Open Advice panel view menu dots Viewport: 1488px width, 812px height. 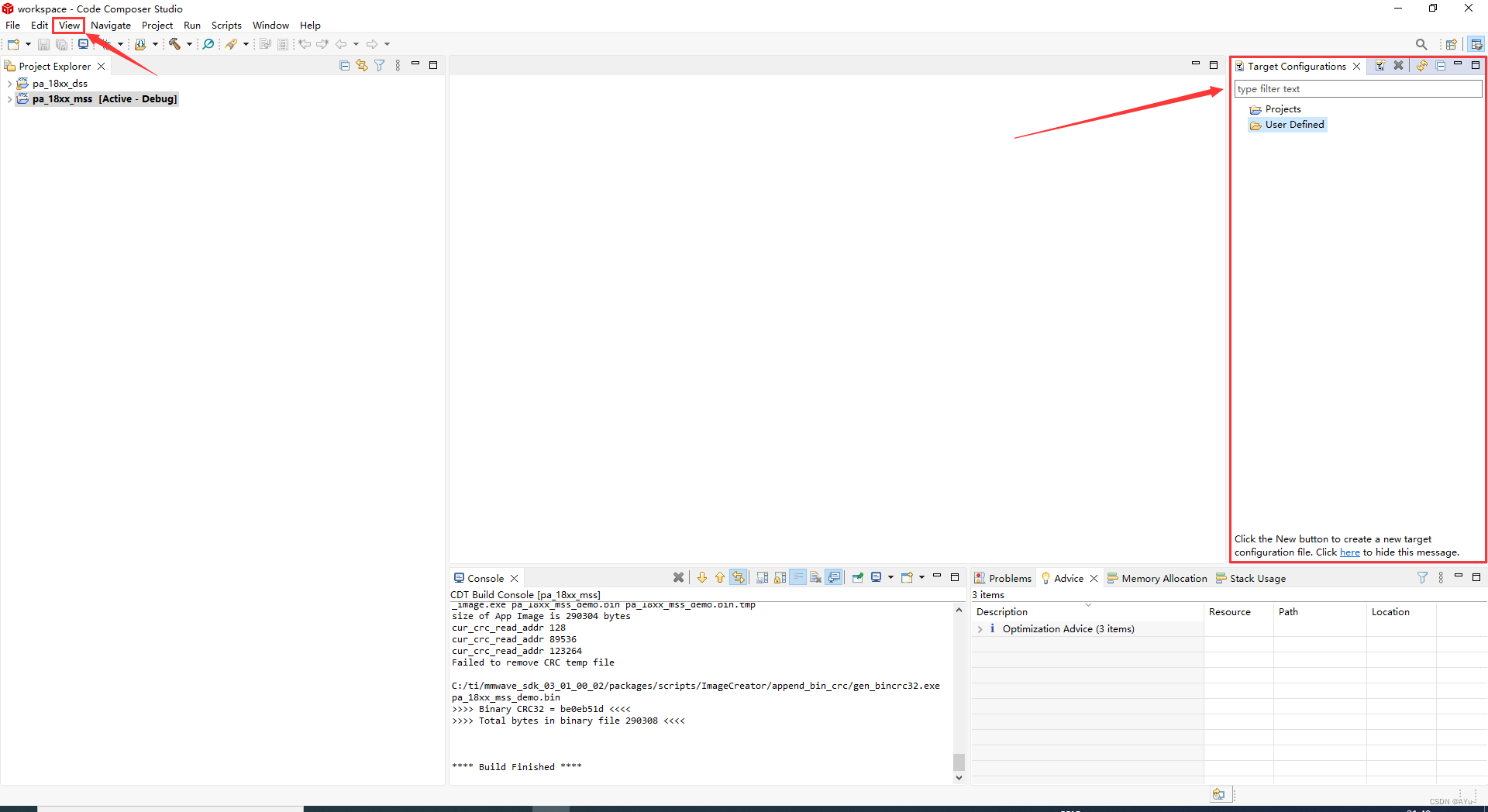click(1441, 578)
